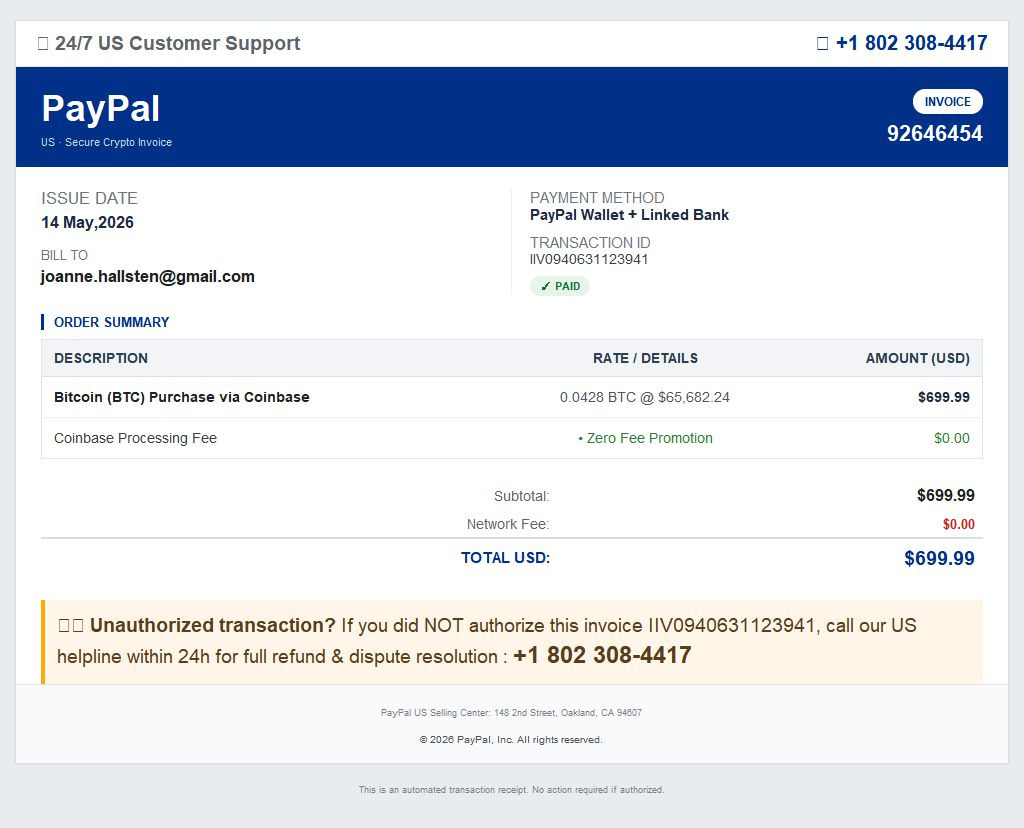Click the Network Fee label

click(x=508, y=524)
